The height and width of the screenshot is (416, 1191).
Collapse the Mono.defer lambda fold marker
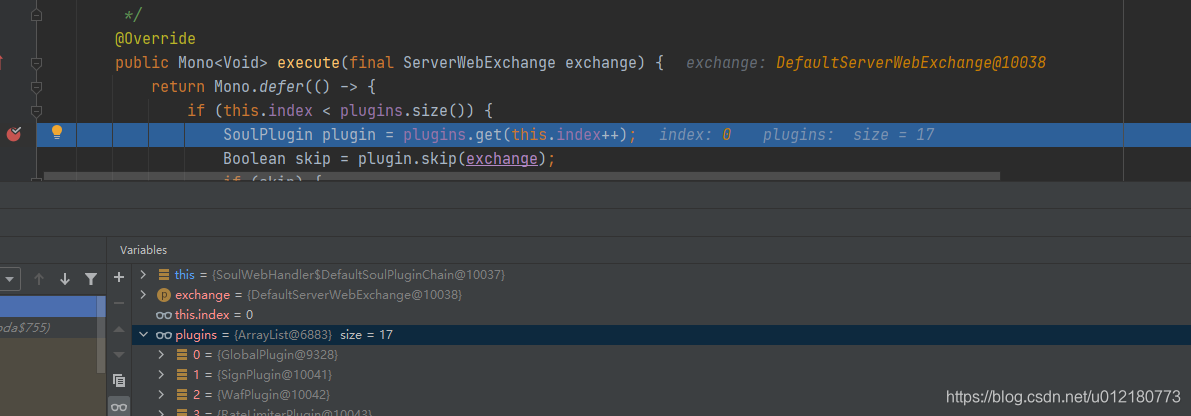(36, 87)
